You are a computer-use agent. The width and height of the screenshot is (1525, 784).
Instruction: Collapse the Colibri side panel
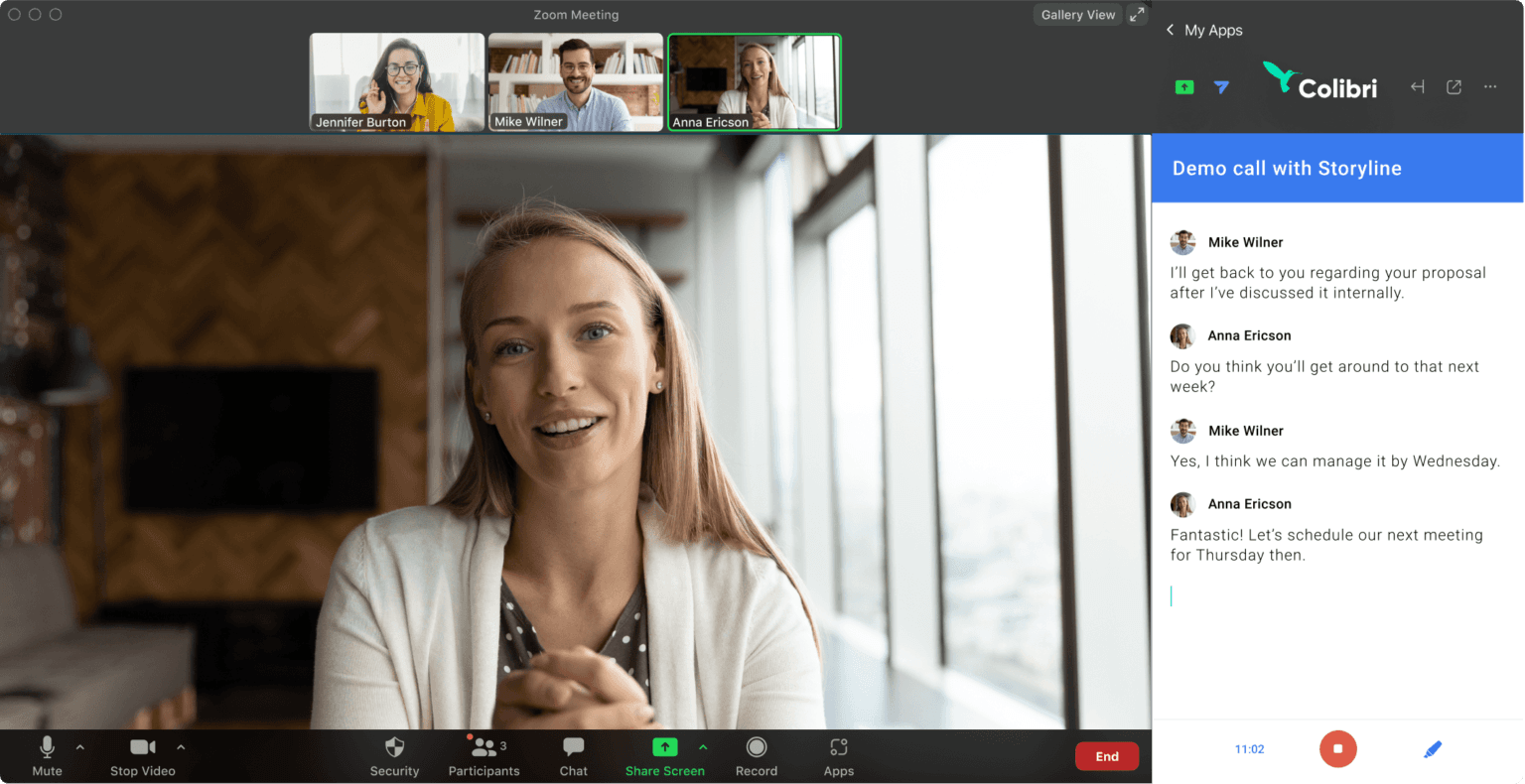[1418, 87]
